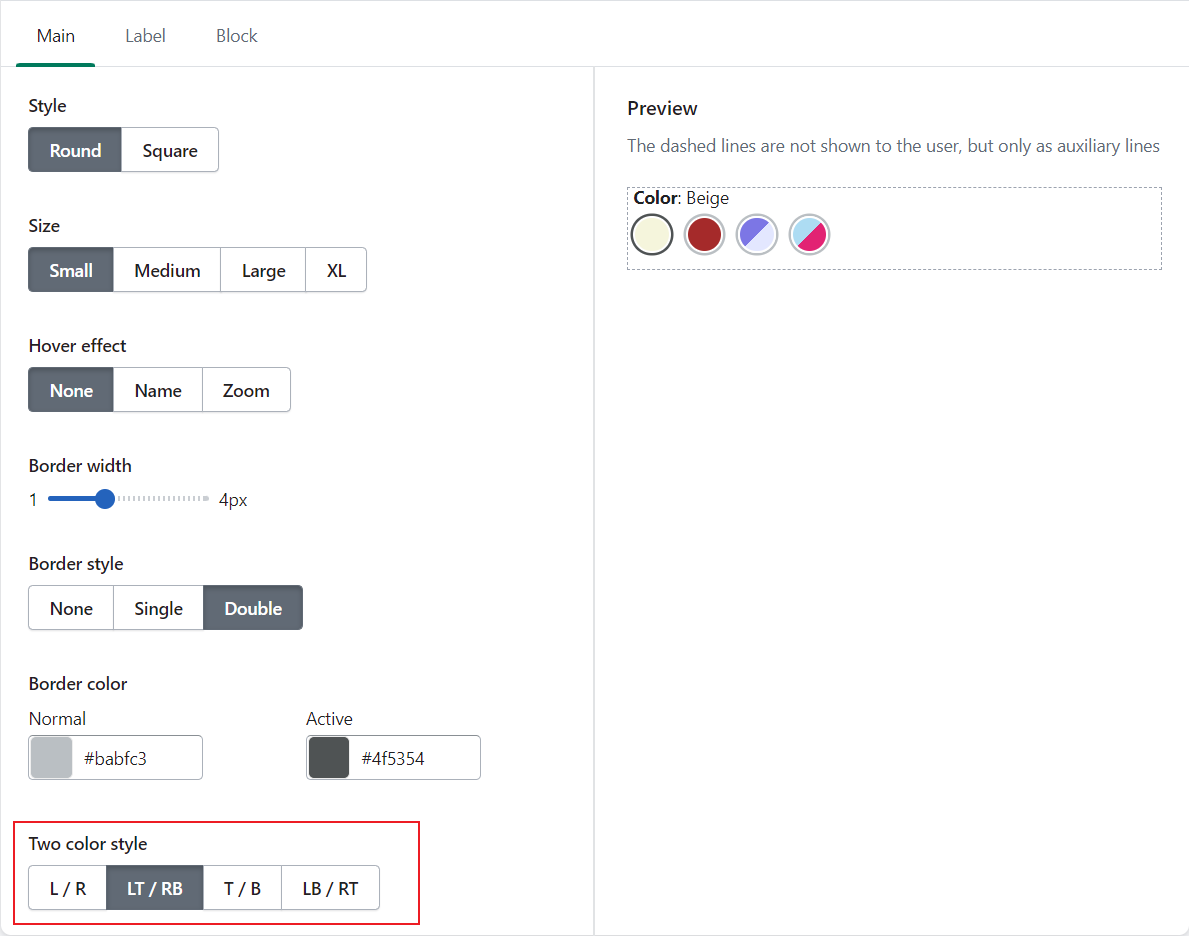Pick the blue and pink preview swatch
Image resolution: width=1189 pixels, height=936 pixels.
point(809,235)
